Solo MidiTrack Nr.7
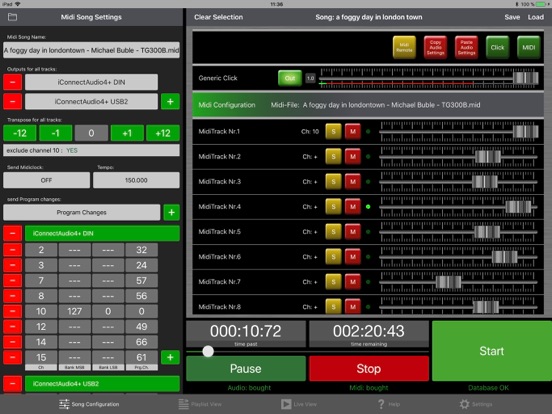The height and width of the screenshot is (414, 552). pyautogui.click(x=333, y=282)
